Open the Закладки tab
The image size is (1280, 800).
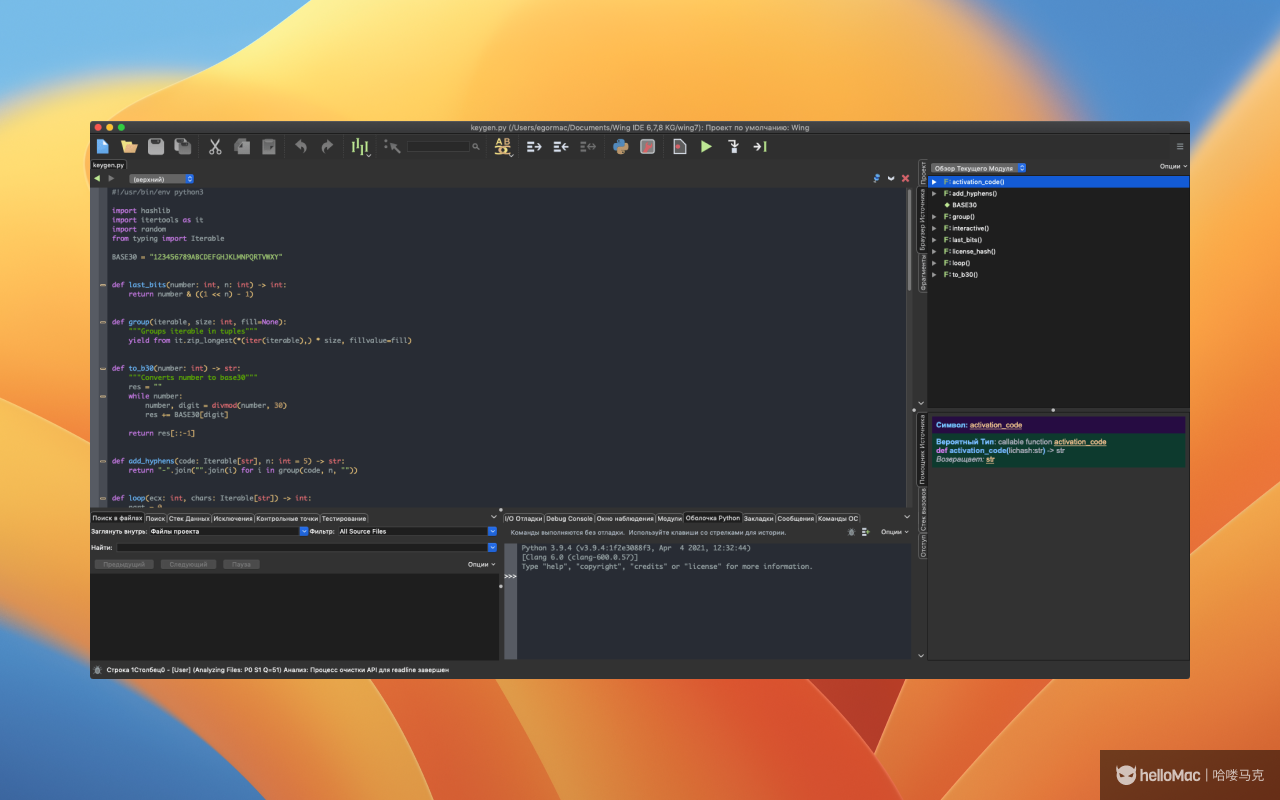pyautogui.click(x=759, y=519)
